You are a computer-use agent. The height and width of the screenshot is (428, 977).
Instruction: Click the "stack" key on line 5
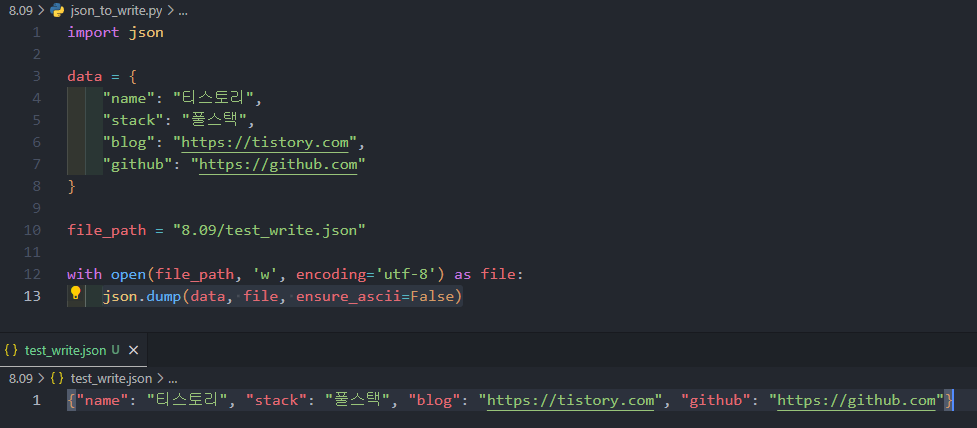click(x=133, y=120)
